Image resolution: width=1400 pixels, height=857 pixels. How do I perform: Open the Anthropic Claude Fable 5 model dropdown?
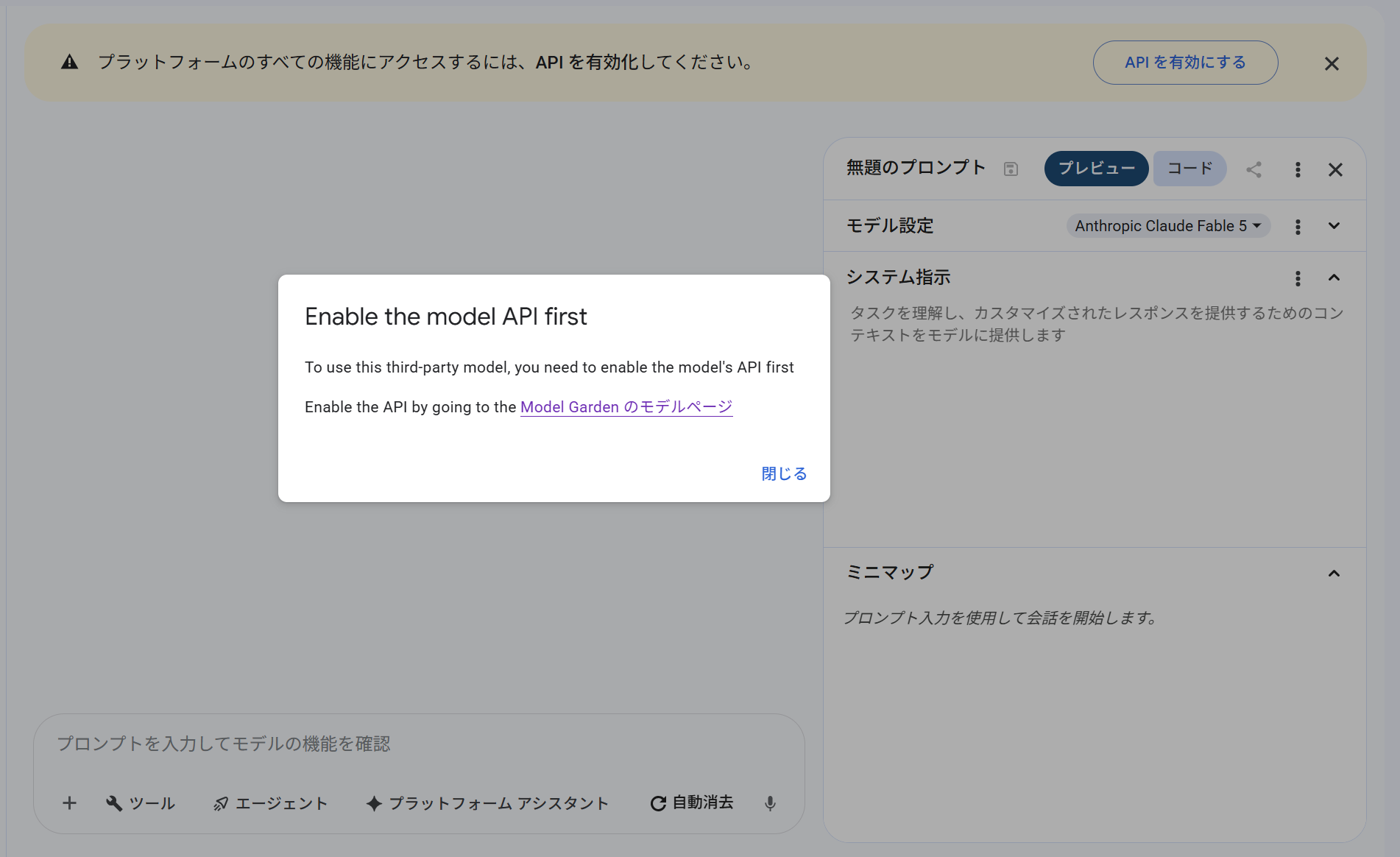pyautogui.click(x=1168, y=226)
